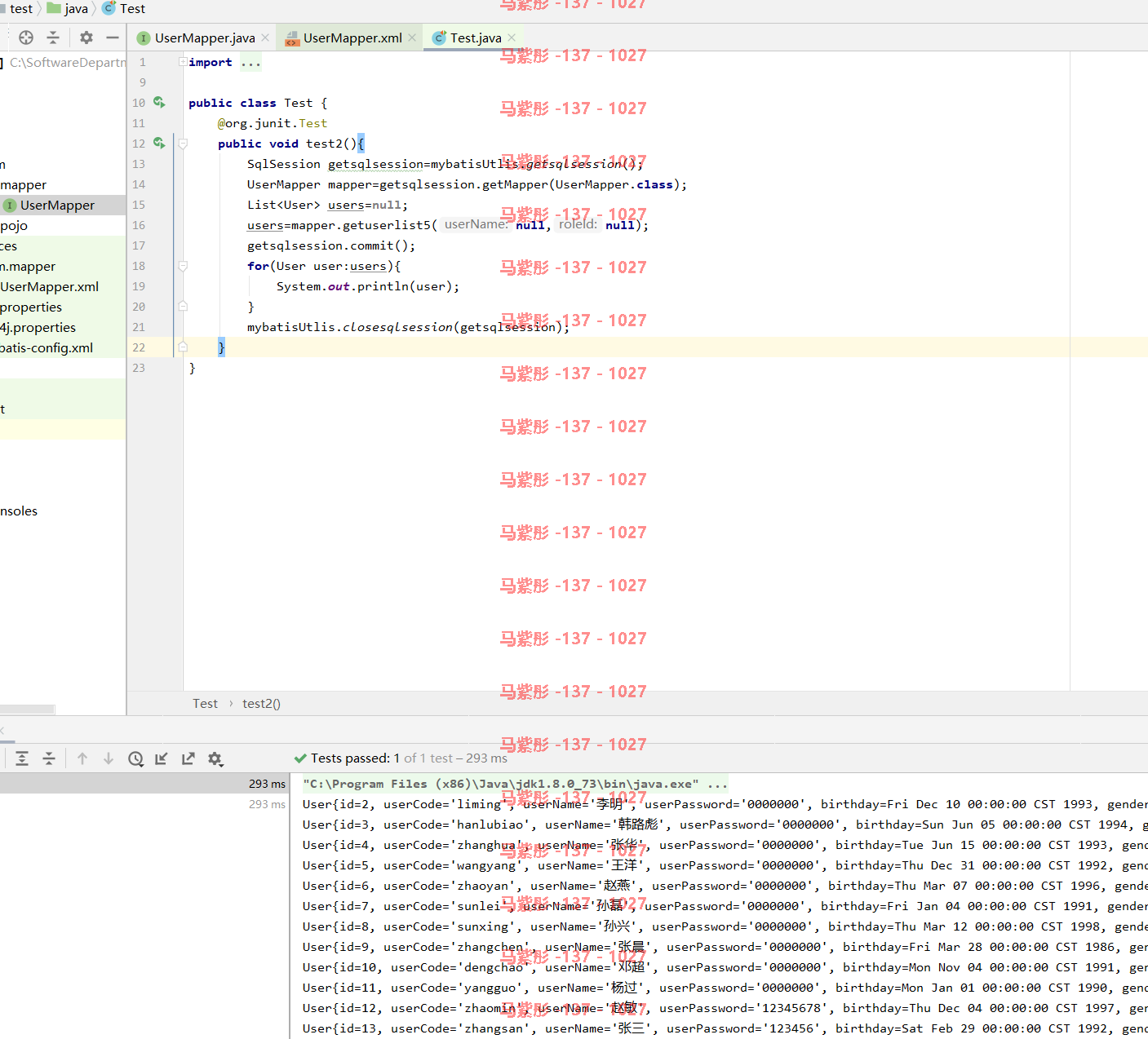Screen dimensions: 1148x1039
Task: Click the locate/scroll-from-source target icon
Action: (x=26, y=38)
